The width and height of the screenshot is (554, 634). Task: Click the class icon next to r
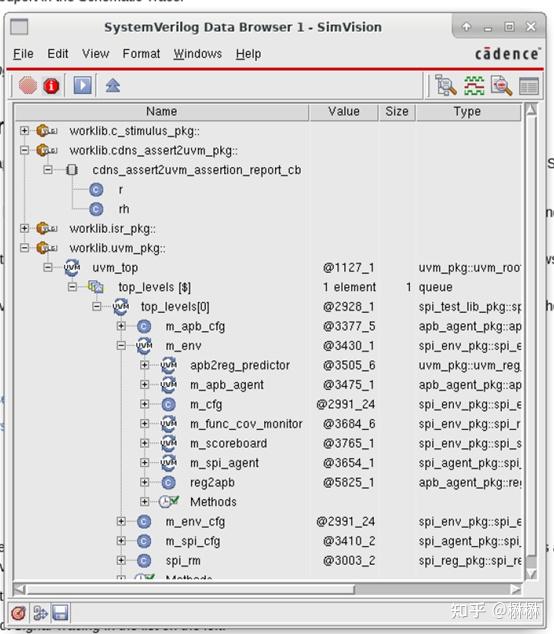[x=96, y=190]
